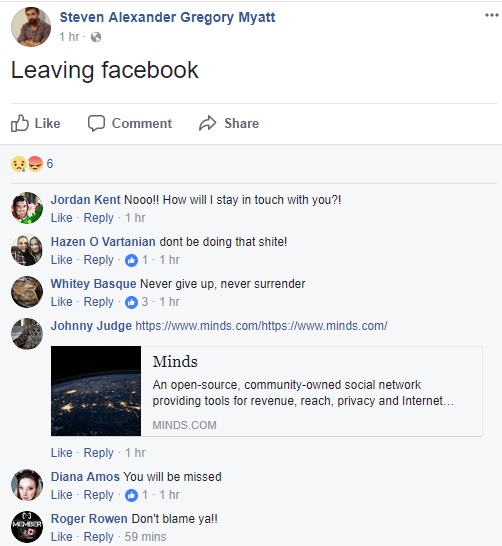Click the sad reaction emoji
Image resolution: width=502 pixels, height=546 pixels.
[19, 164]
